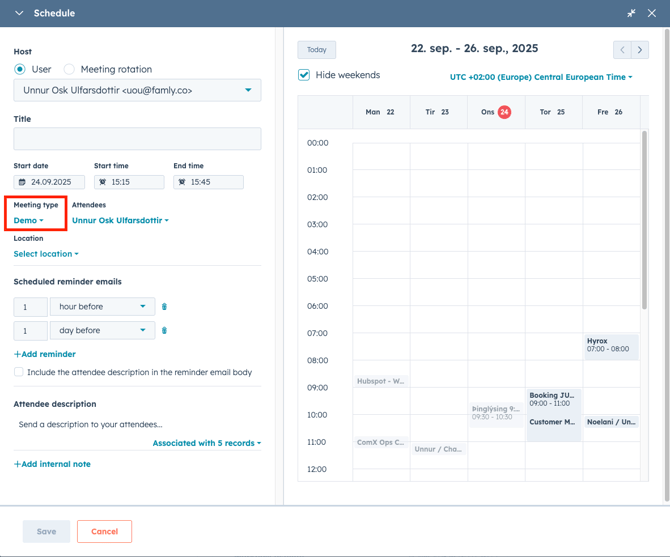This screenshot has height=557, width=670.
Task: Click Add internal note link
Action: point(52,464)
